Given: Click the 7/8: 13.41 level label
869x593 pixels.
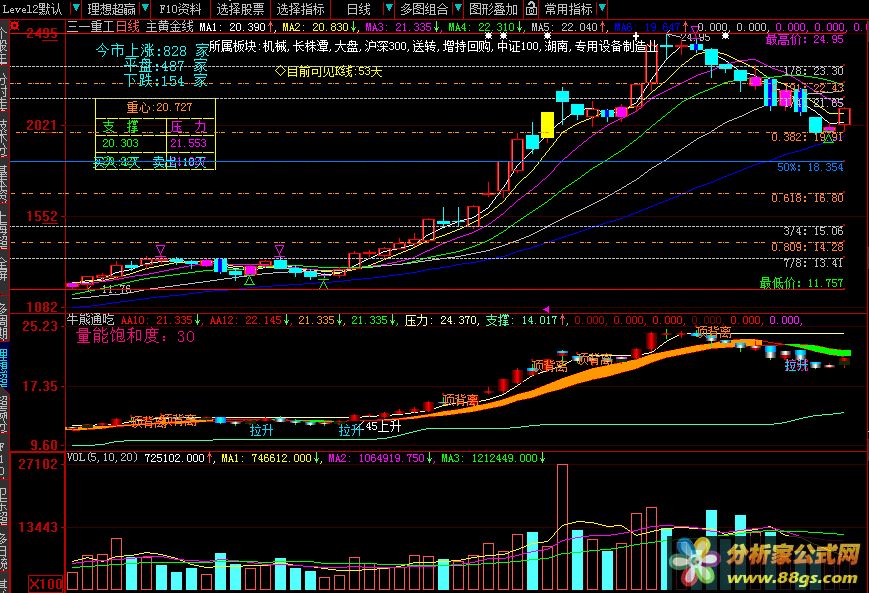Looking at the screenshot, I should 813,263.
